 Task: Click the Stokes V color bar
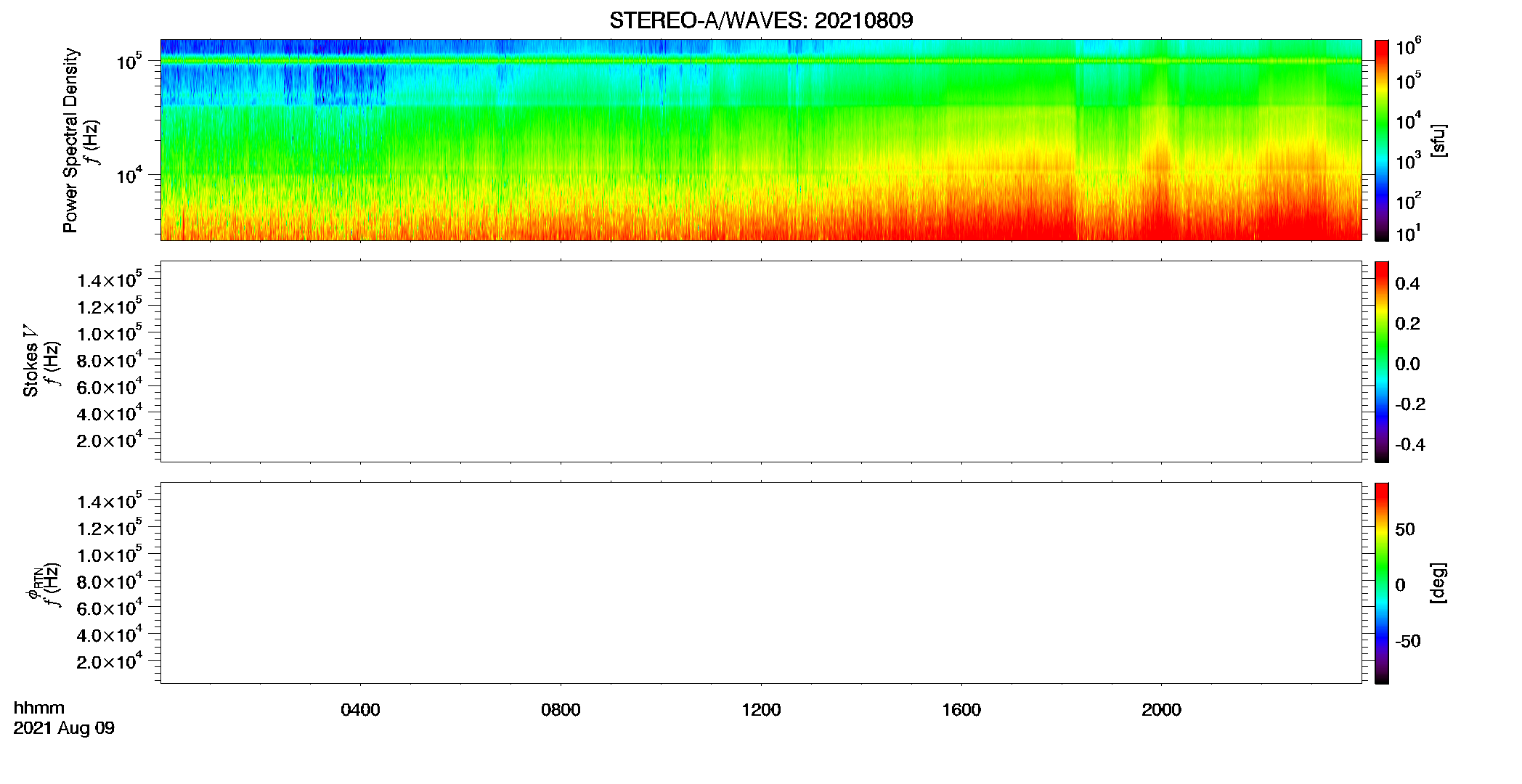click(x=1382, y=362)
